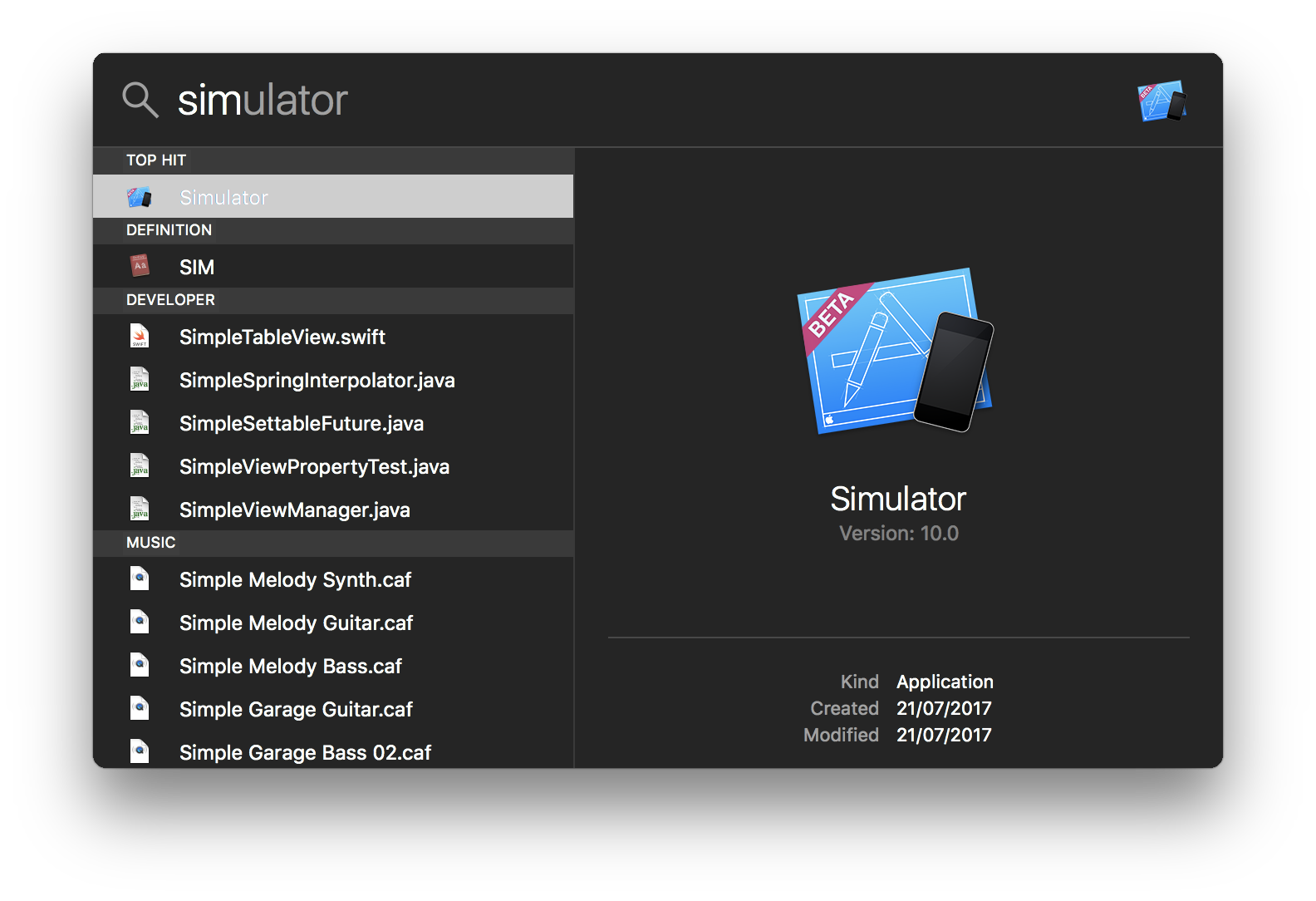Open SimpleTableView.swift result

pyautogui.click(x=333, y=337)
